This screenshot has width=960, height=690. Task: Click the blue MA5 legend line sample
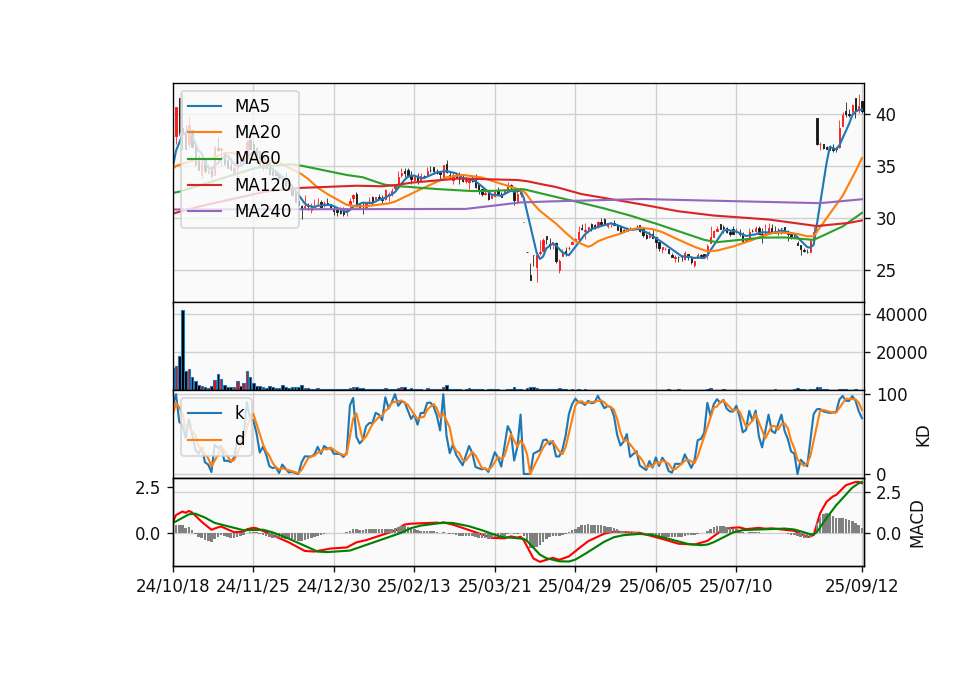tap(204, 106)
